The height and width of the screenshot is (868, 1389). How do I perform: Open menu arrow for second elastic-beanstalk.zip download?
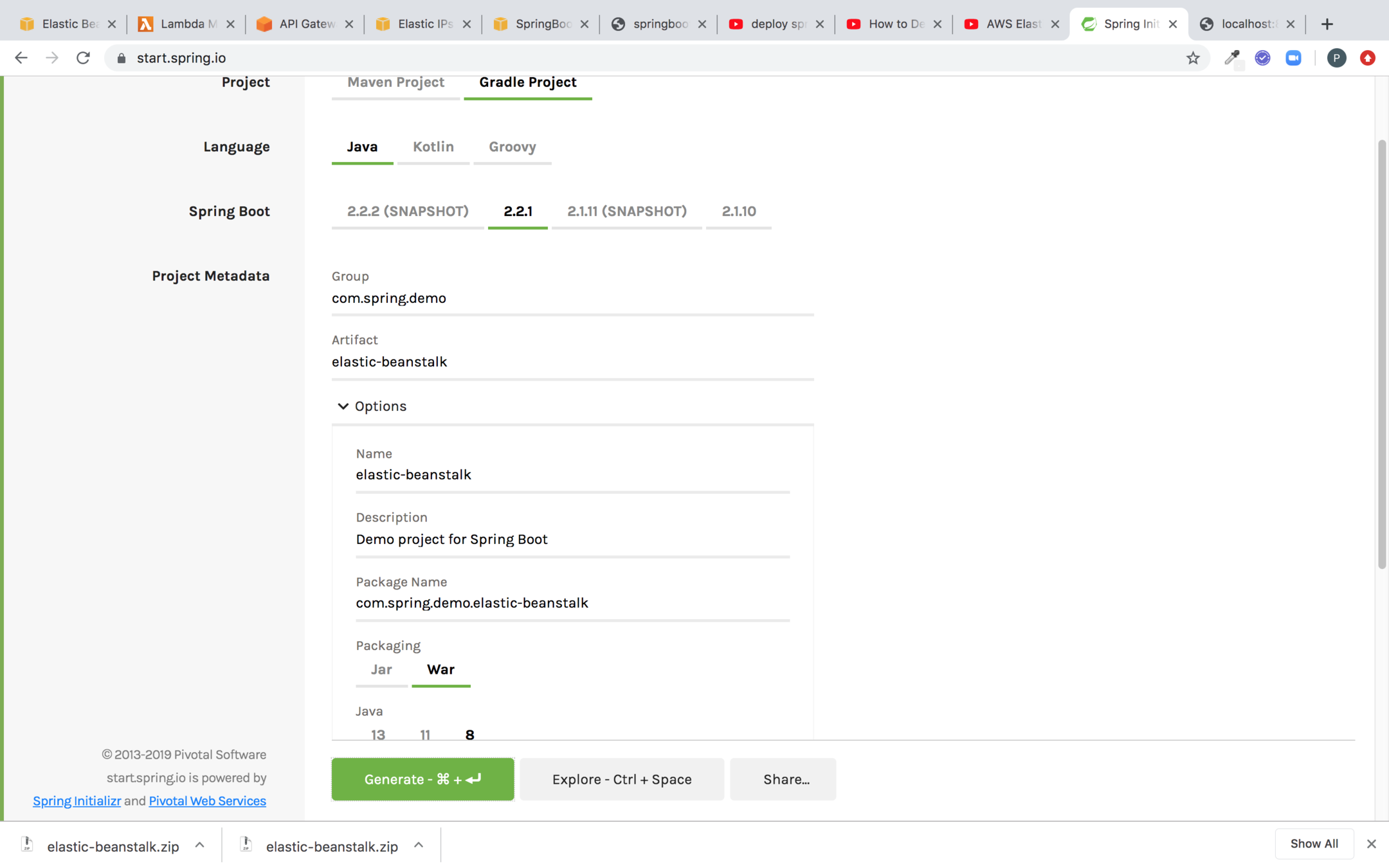[x=419, y=845]
